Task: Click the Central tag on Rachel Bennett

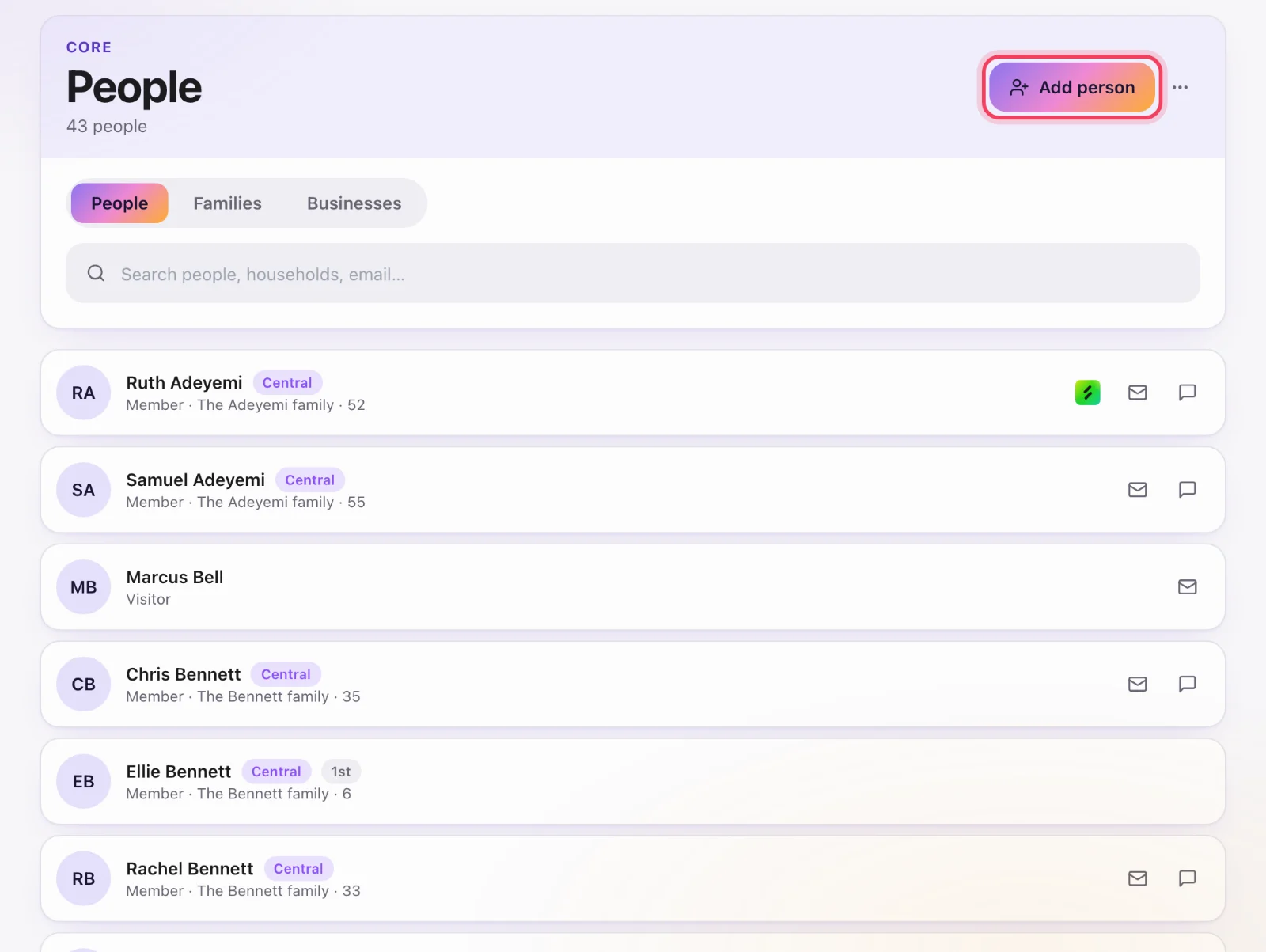Action: click(x=298, y=869)
